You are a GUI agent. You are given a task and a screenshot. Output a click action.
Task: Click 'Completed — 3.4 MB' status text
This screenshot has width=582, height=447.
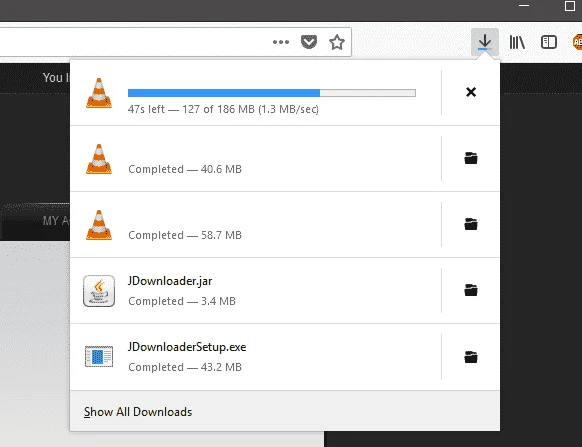click(182, 301)
